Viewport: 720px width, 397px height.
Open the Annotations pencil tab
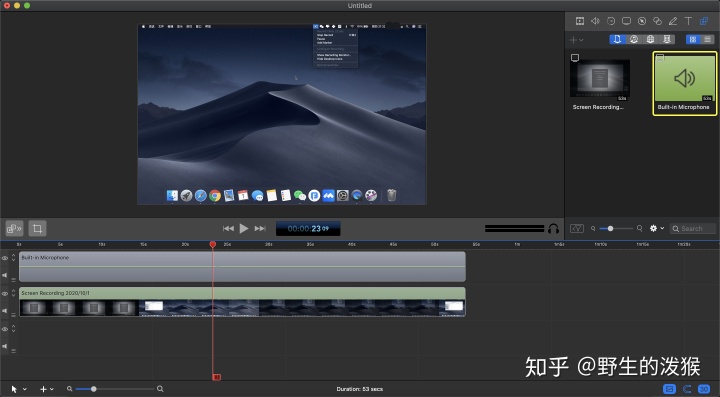[673, 21]
